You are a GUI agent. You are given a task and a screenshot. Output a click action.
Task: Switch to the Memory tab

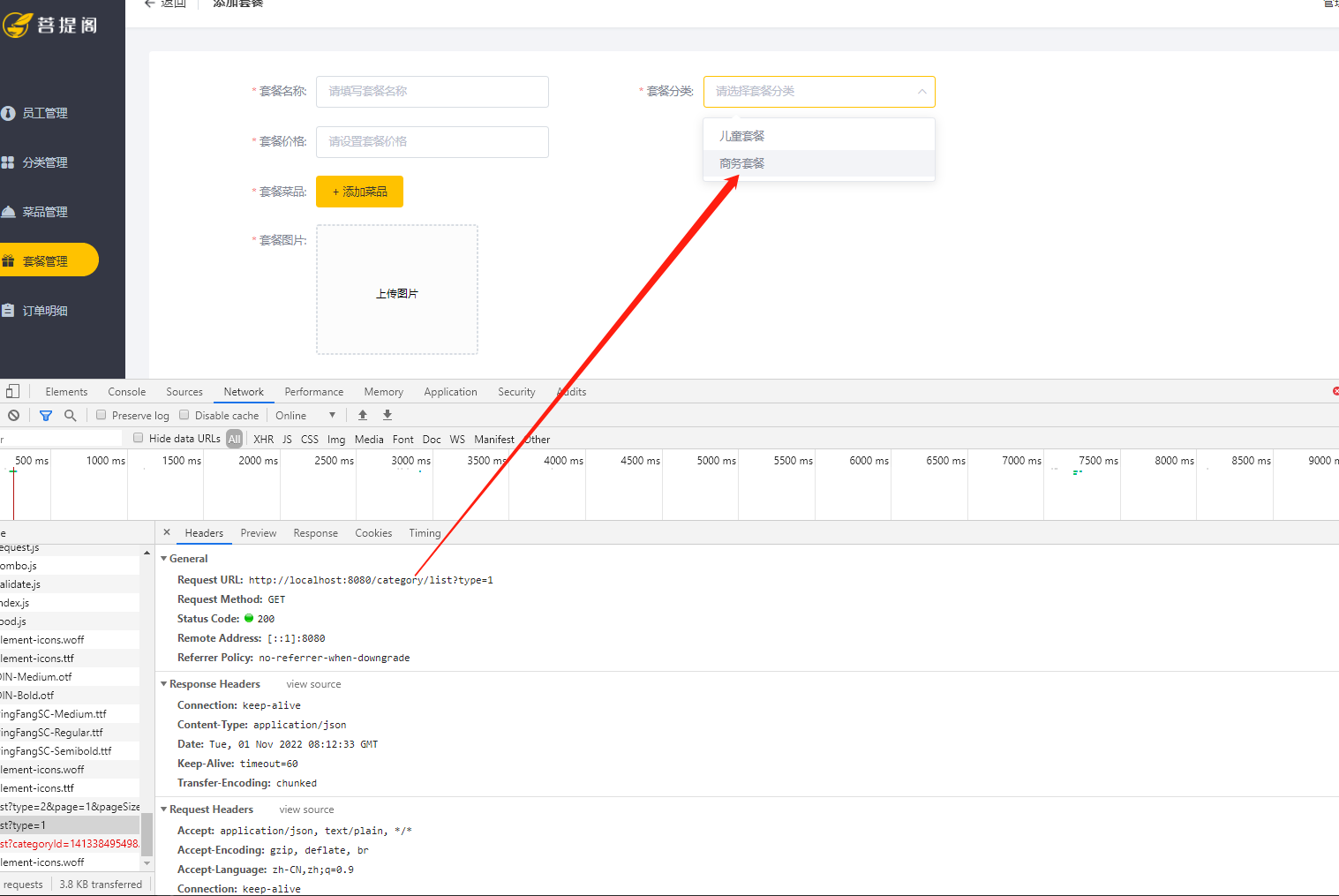tap(384, 392)
